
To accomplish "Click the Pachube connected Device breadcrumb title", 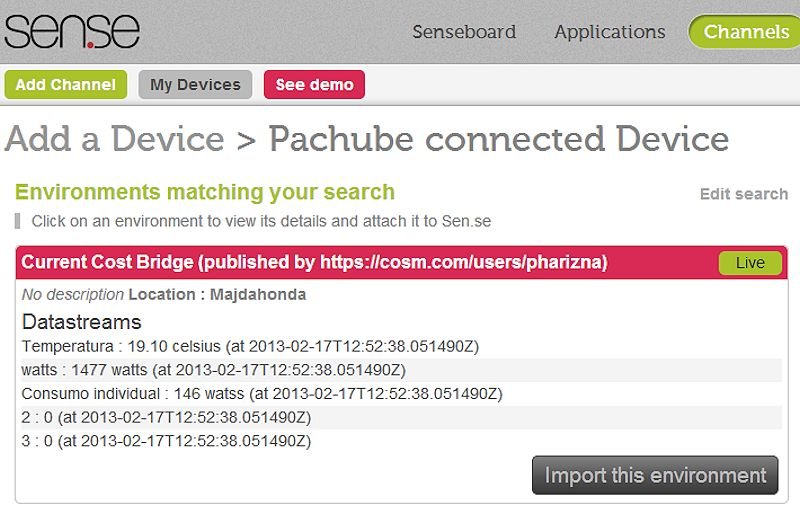I will click(x=498, y=139).
